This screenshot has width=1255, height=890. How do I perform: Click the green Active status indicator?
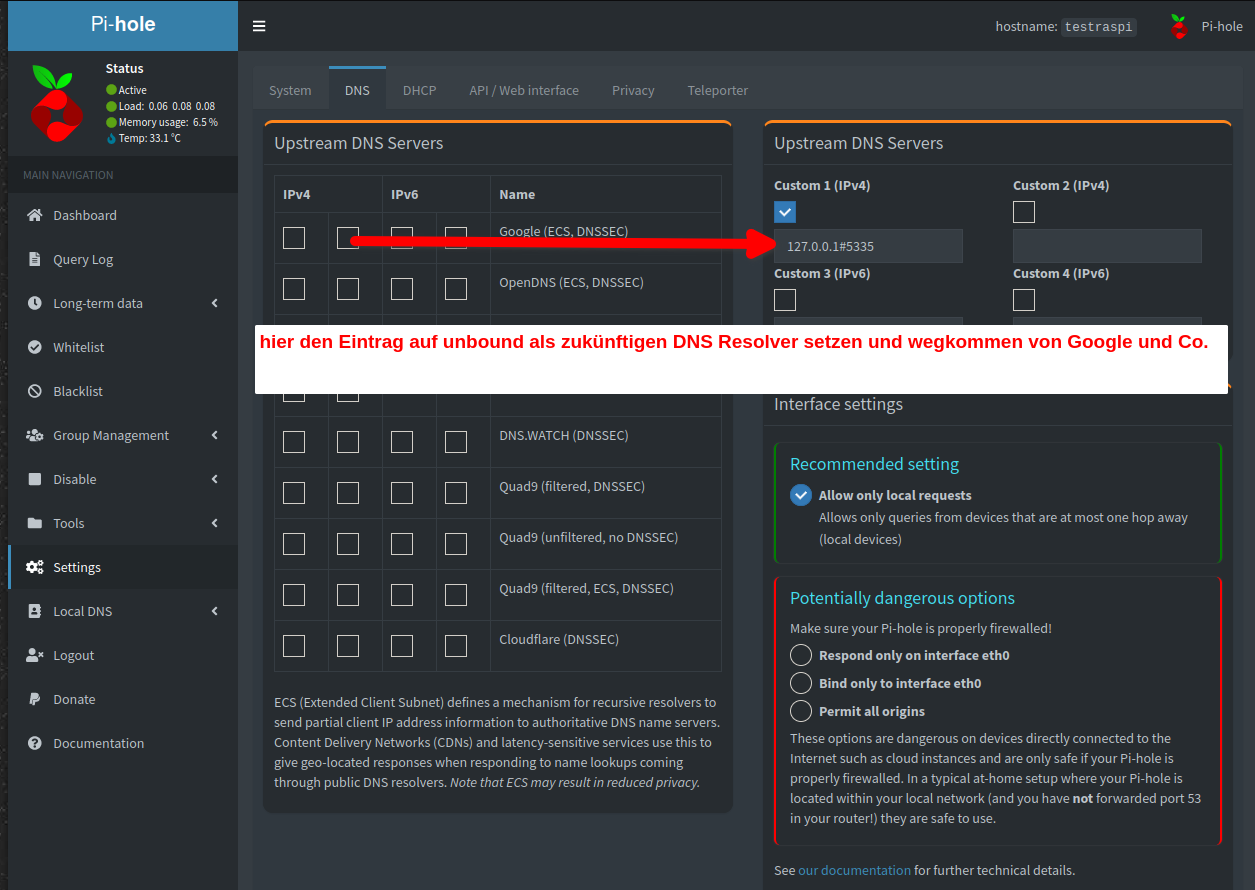pyautogui.click(x=111, y=90)
